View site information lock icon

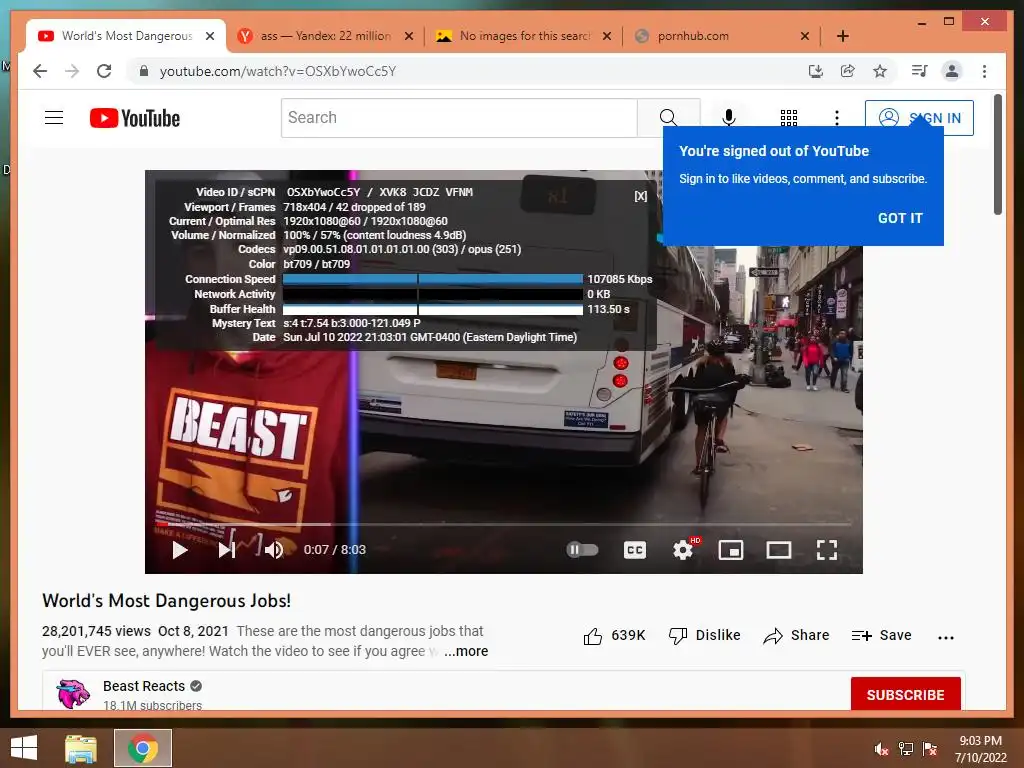tap(144, 71)
